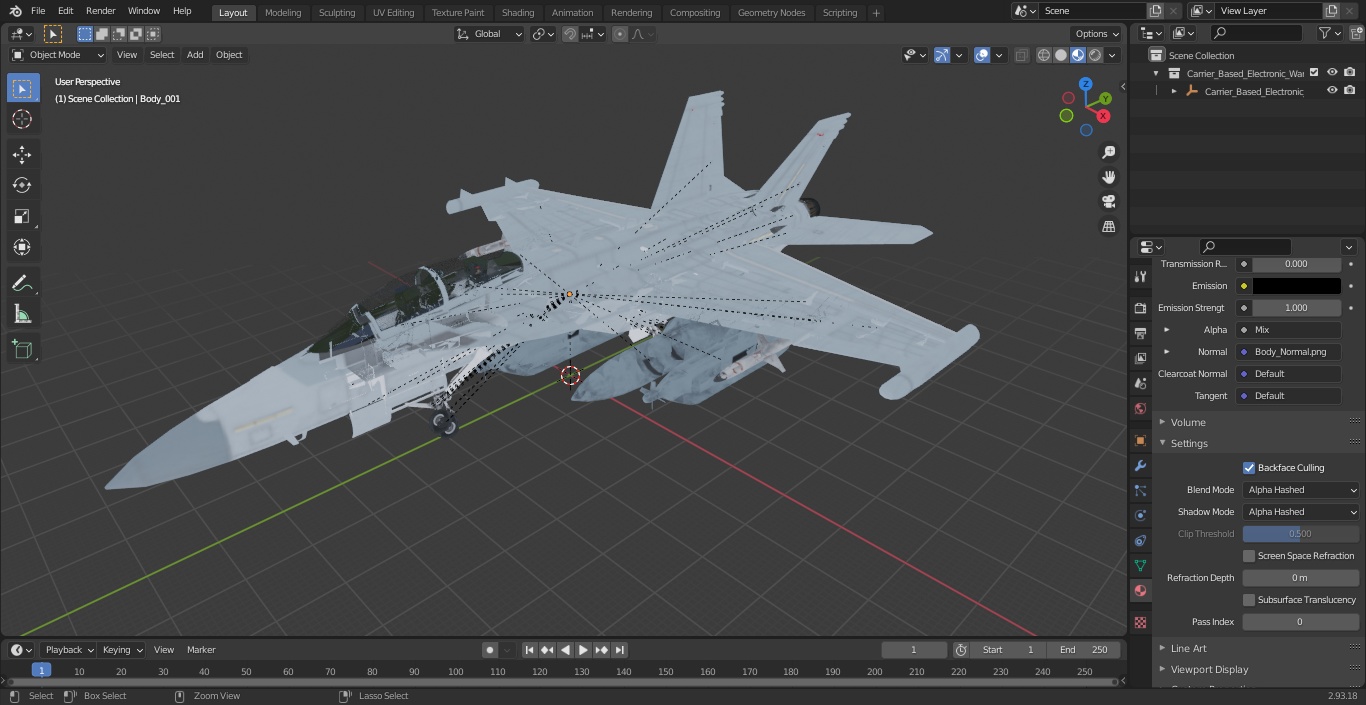1366x705 pixels.
Task: Click the Emission Strength value field
Action: pyautogui.click(x=1296, y=308)
